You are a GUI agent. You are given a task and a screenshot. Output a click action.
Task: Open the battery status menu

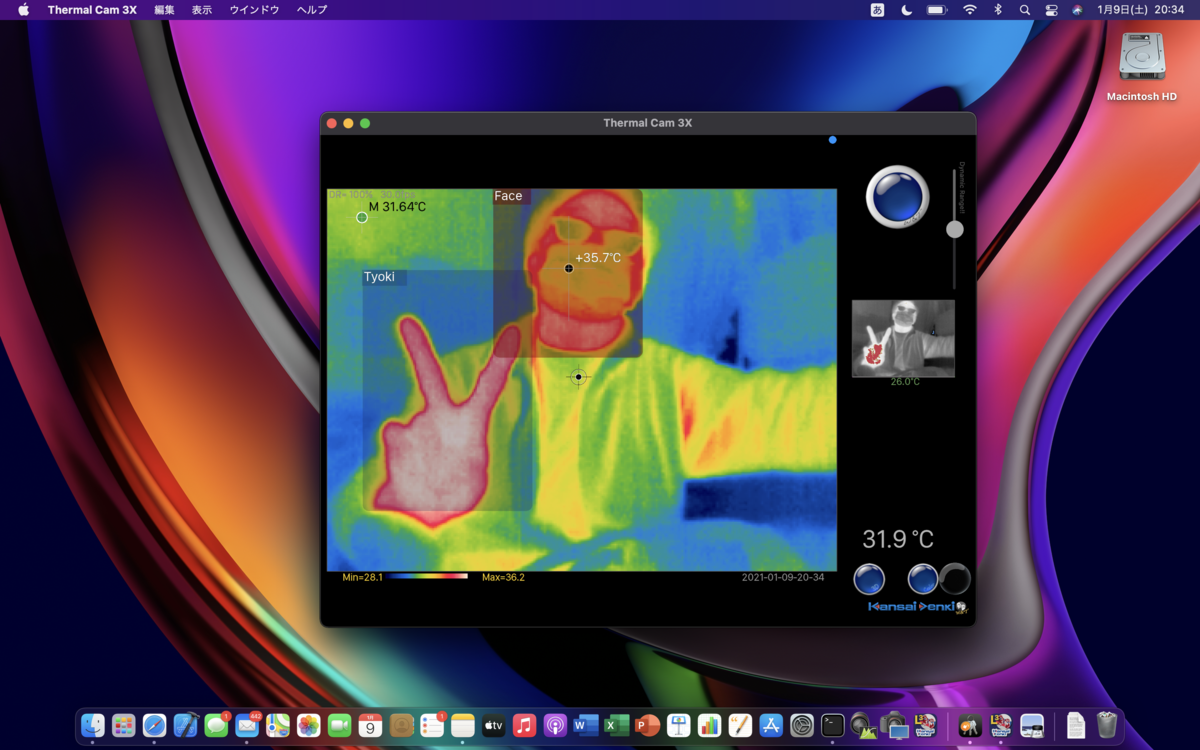[937, 10]
